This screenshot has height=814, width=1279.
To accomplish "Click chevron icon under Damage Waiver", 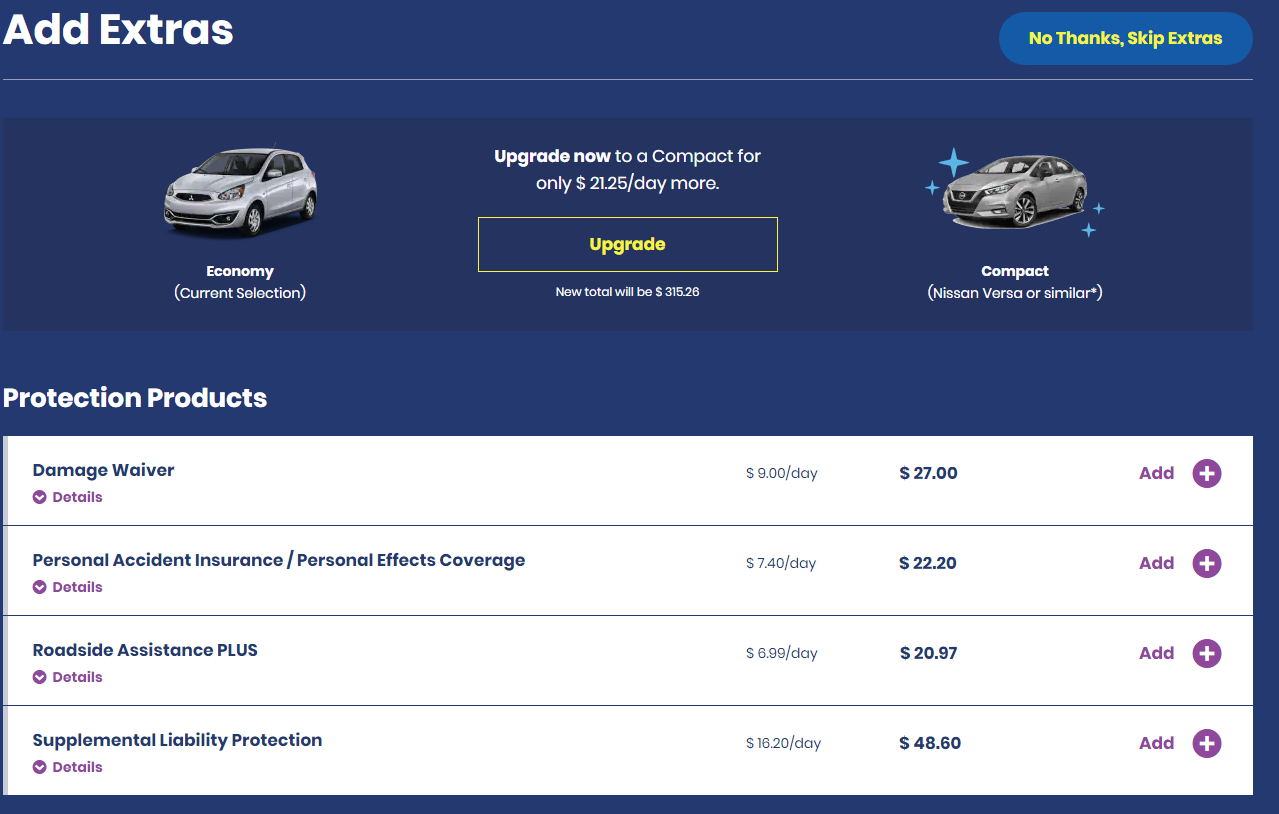I will 40,497.
